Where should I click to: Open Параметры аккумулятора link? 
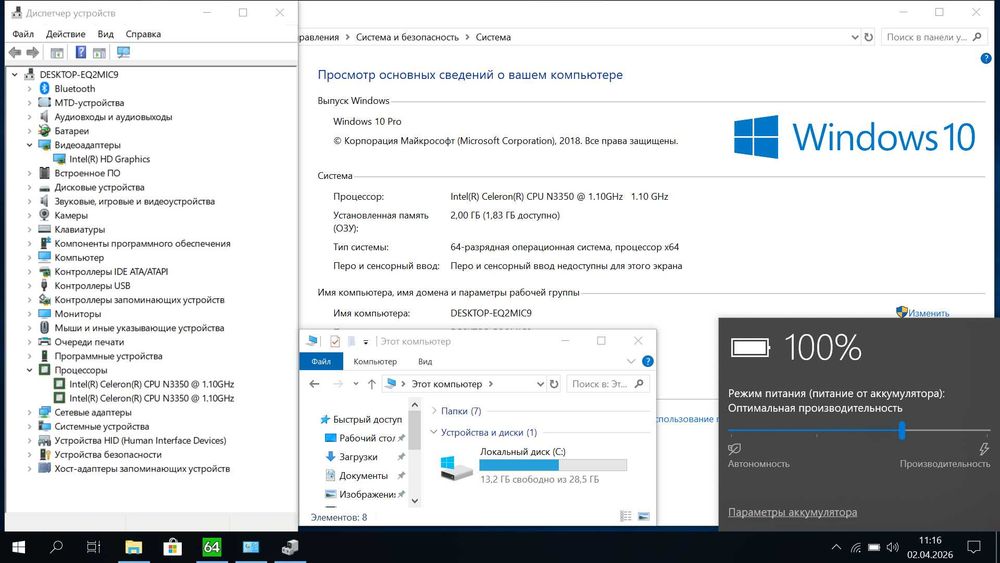pyautogui.click(x=792, y=512)
